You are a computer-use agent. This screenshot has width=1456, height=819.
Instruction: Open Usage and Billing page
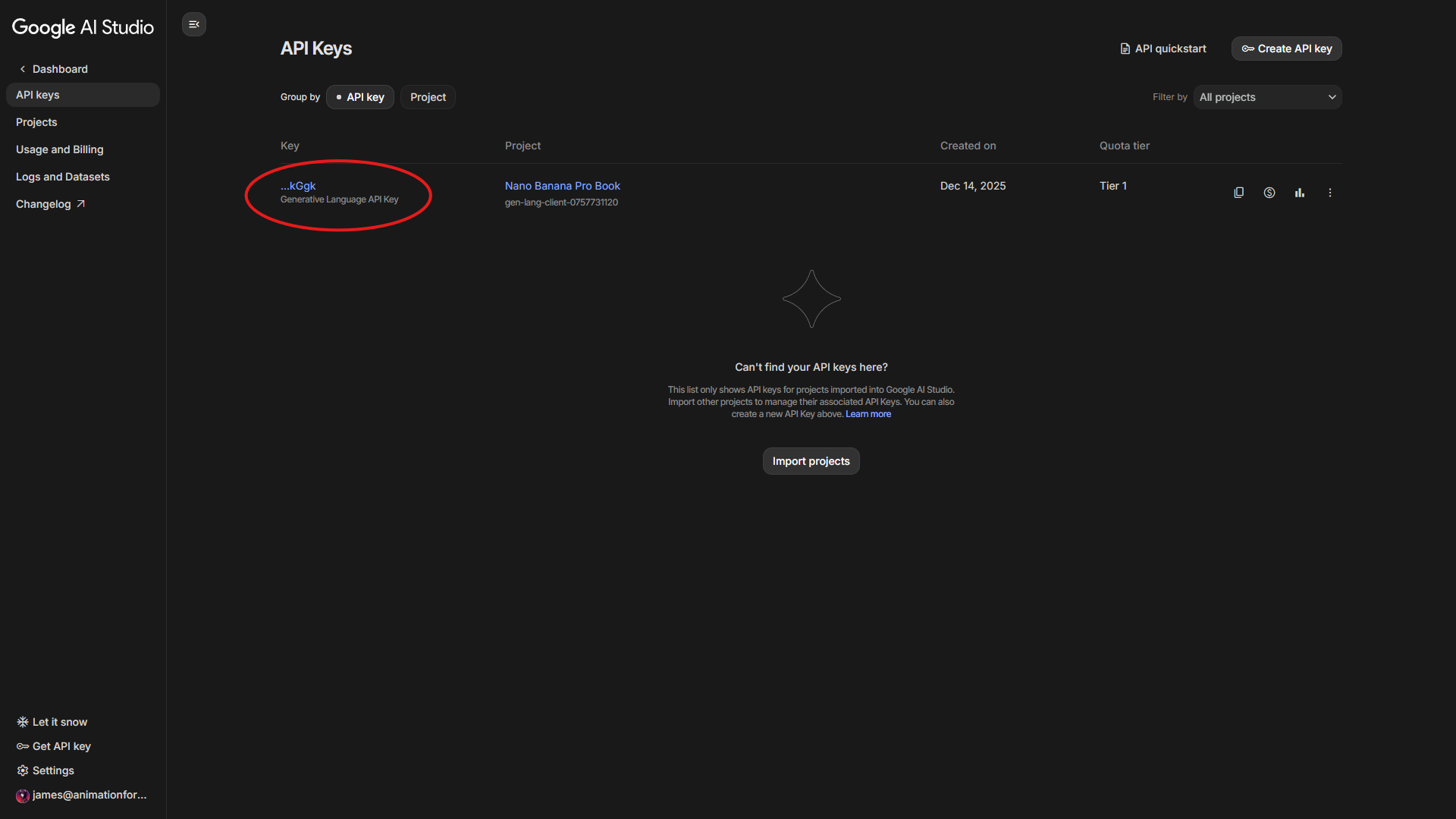(60, 149)
